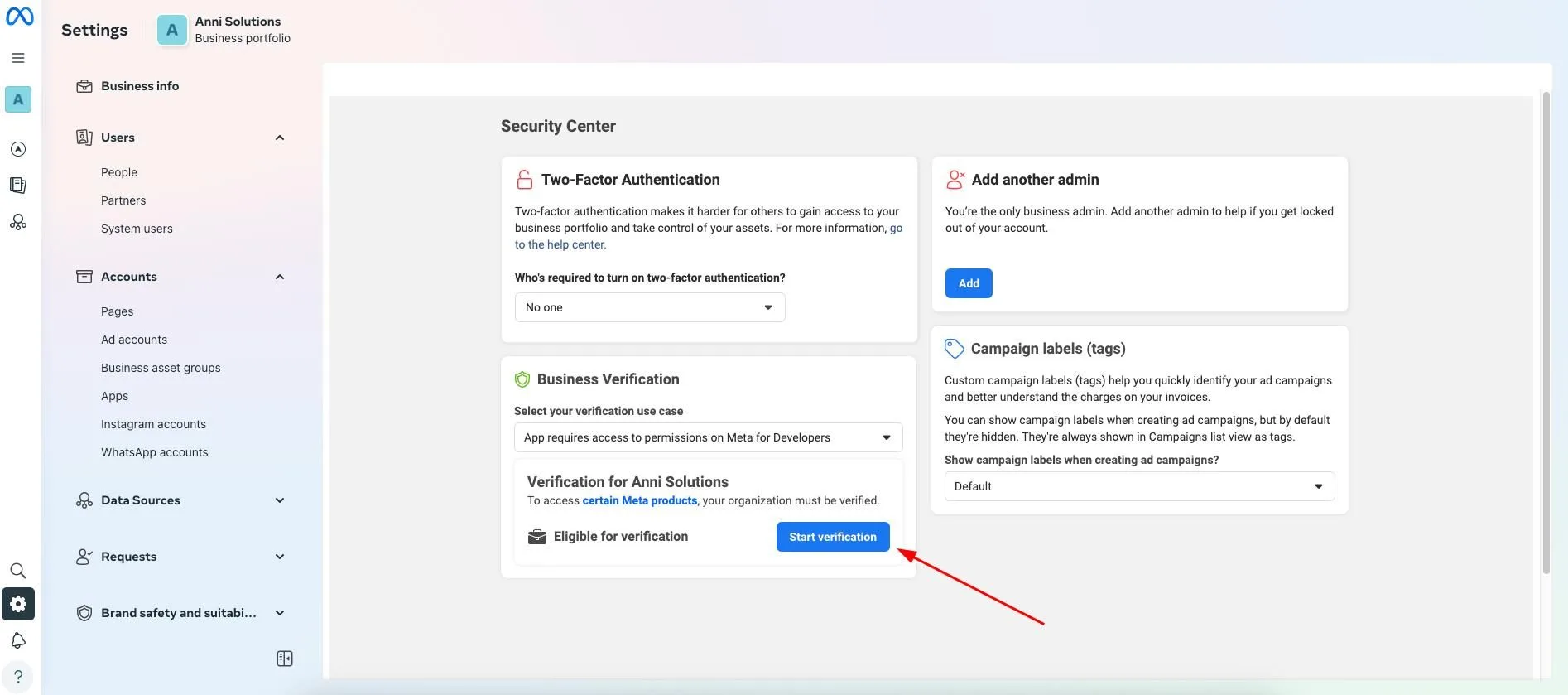The height and width of the screenshot is (695, 1568).
Task: Open Apps under Accounts
Action: coord(114,396)
